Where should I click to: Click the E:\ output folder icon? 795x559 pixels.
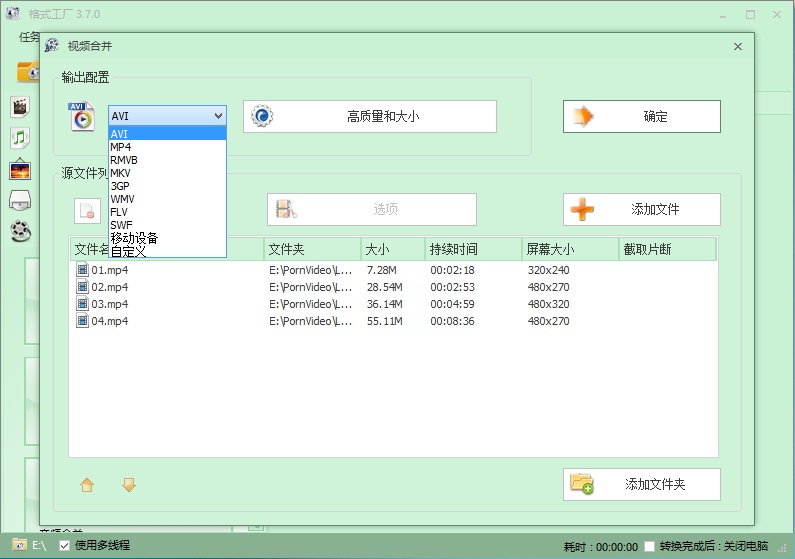pyautogui.click(x=19, y=546)
